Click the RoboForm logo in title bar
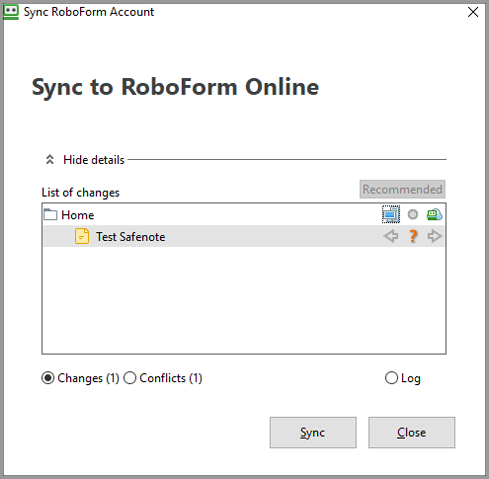 point(11,12)
